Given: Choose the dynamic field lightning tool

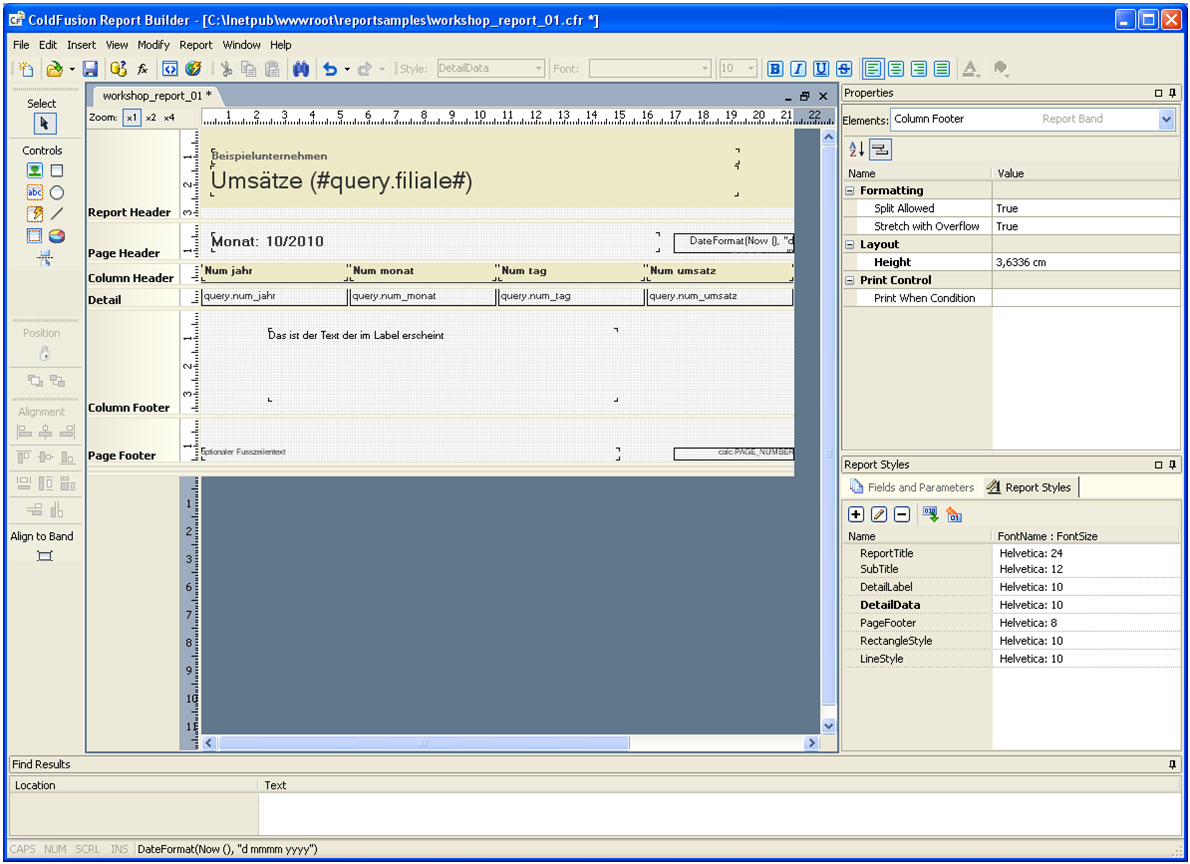Looking at the screenshot, I should tap(35, 213).
